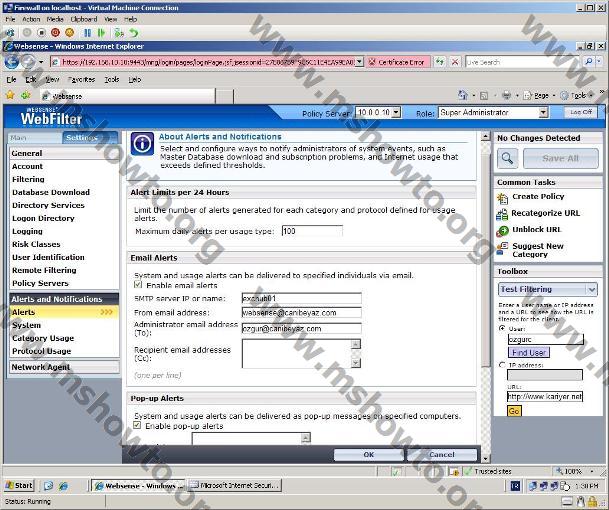Toggle Enable email alerts checkbox
The height and width of the screenshot is (510, 609).
138,285
